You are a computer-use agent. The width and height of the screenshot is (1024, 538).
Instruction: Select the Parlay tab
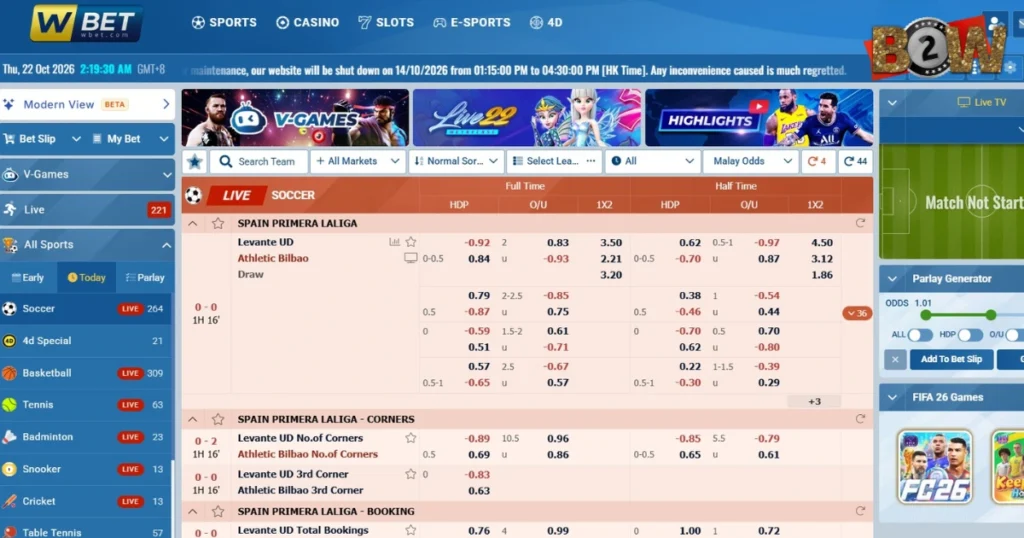point(145,277)
